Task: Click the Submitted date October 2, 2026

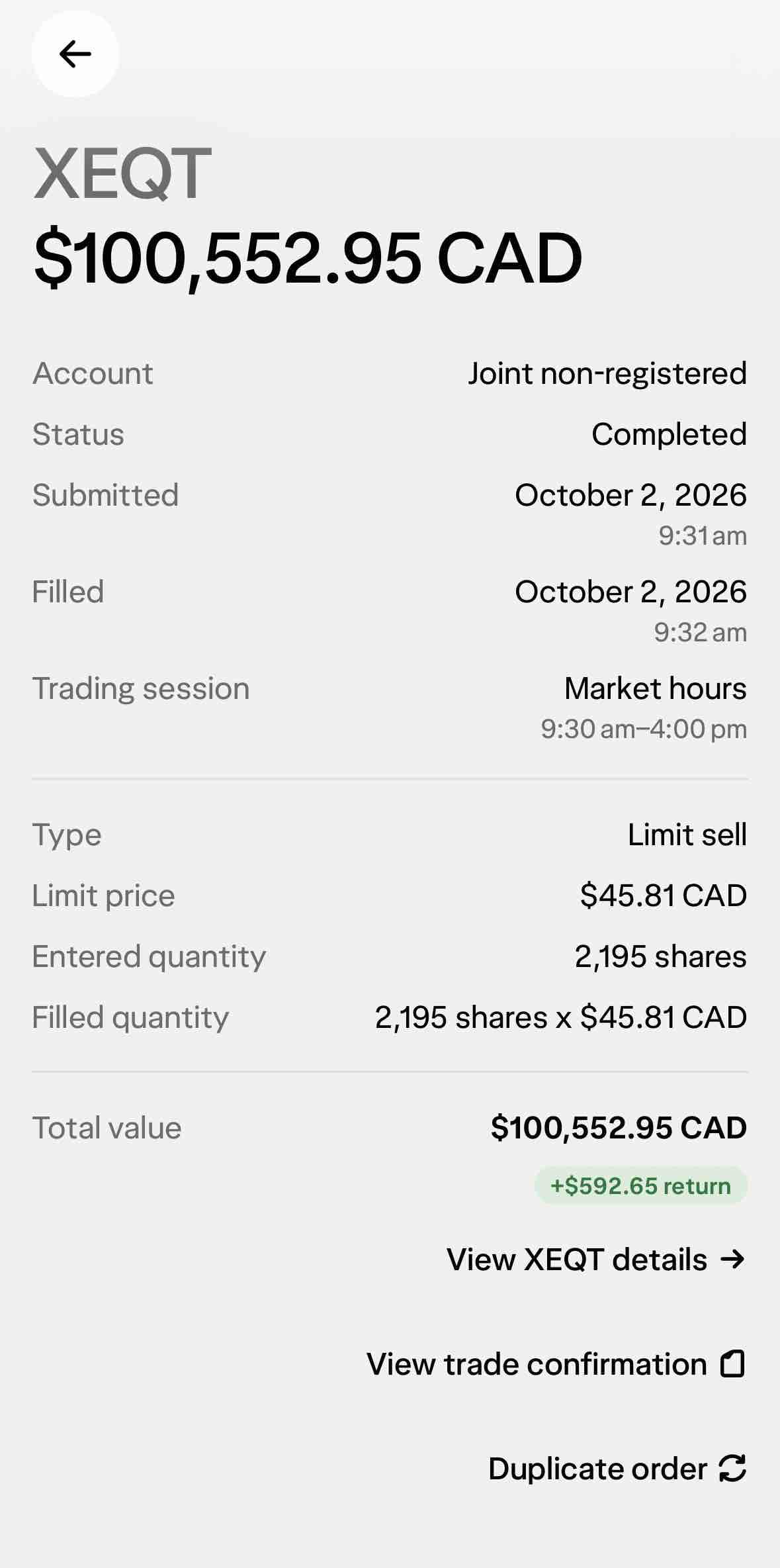Action: (x=630, y=495)
